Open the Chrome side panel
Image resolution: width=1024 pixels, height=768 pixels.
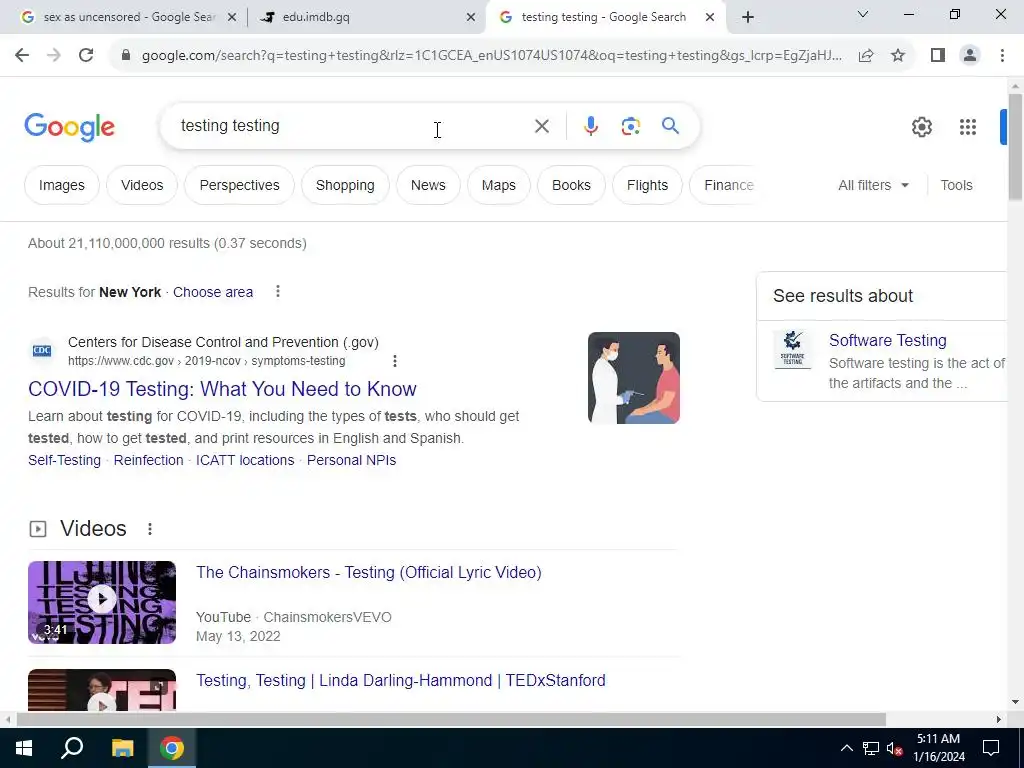[x=938, y=56]
